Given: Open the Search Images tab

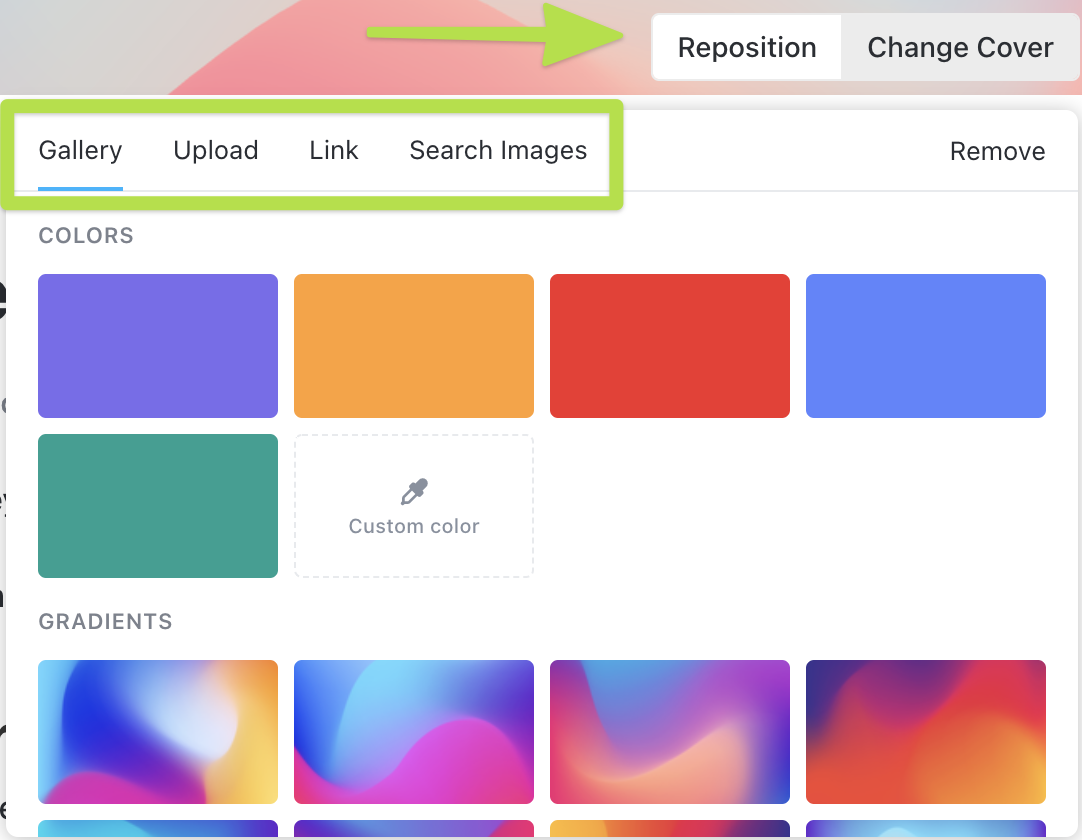Looking at the screenshot, I should (498, 151).
